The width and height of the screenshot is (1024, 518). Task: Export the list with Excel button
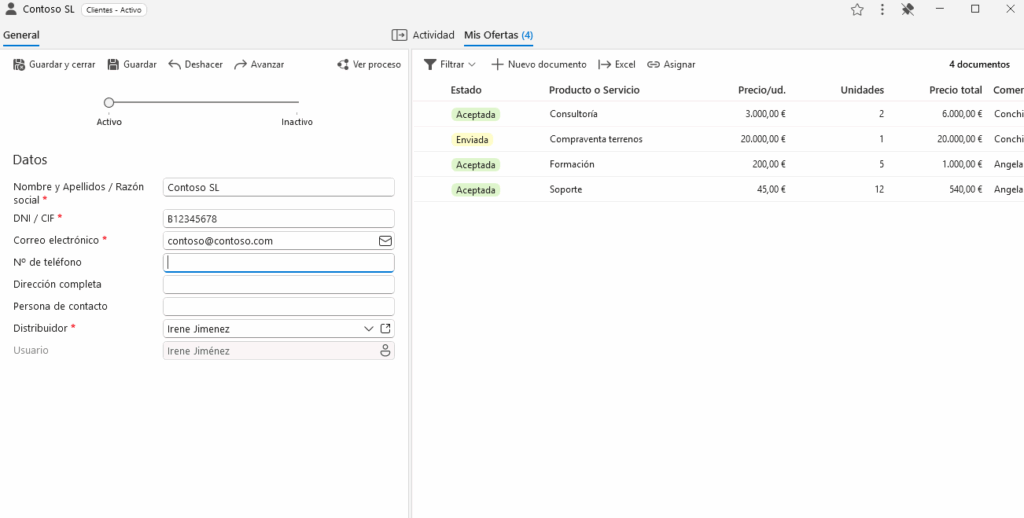point(617,65)
